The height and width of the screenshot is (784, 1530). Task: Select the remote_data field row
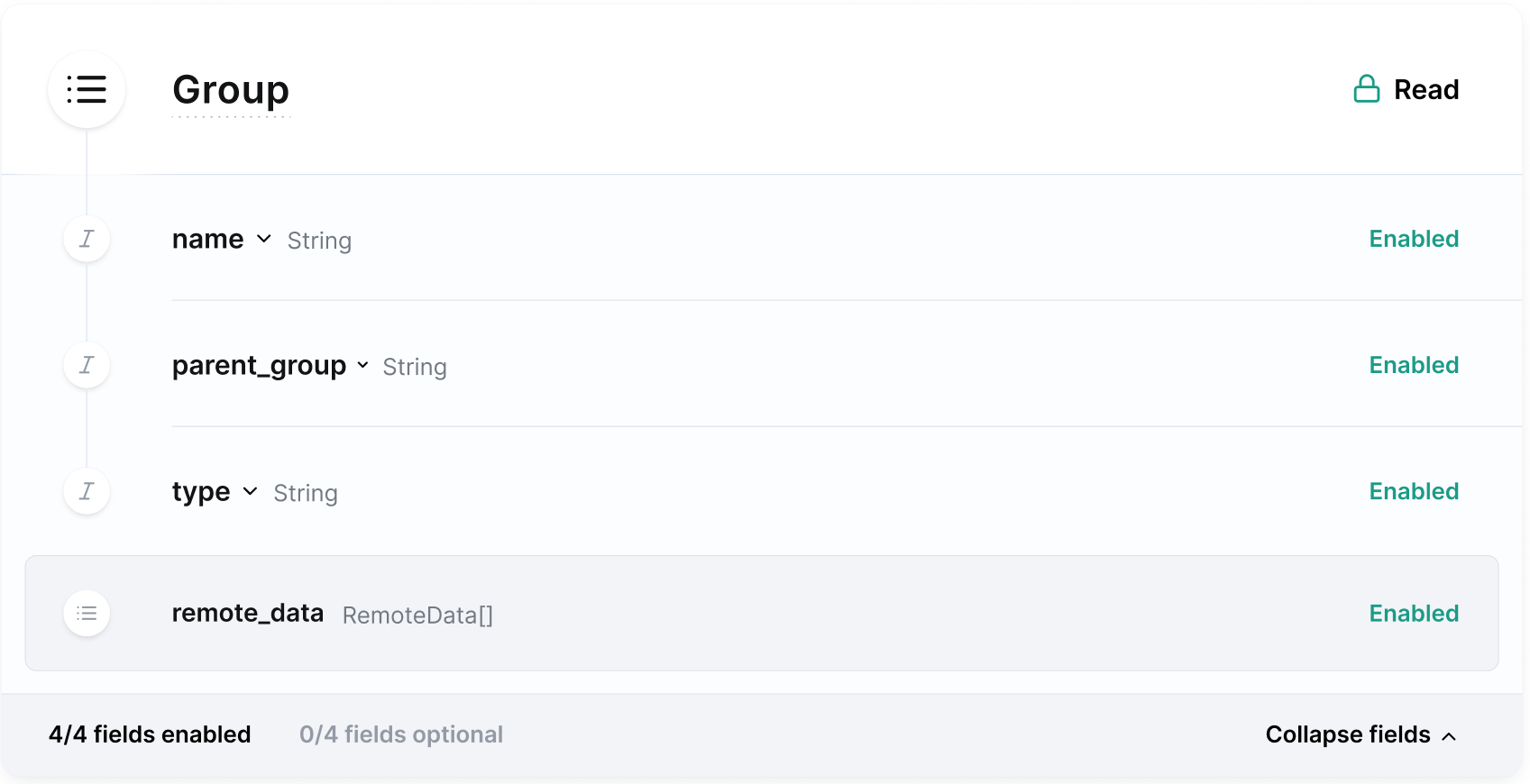click(x=761, y=614)
